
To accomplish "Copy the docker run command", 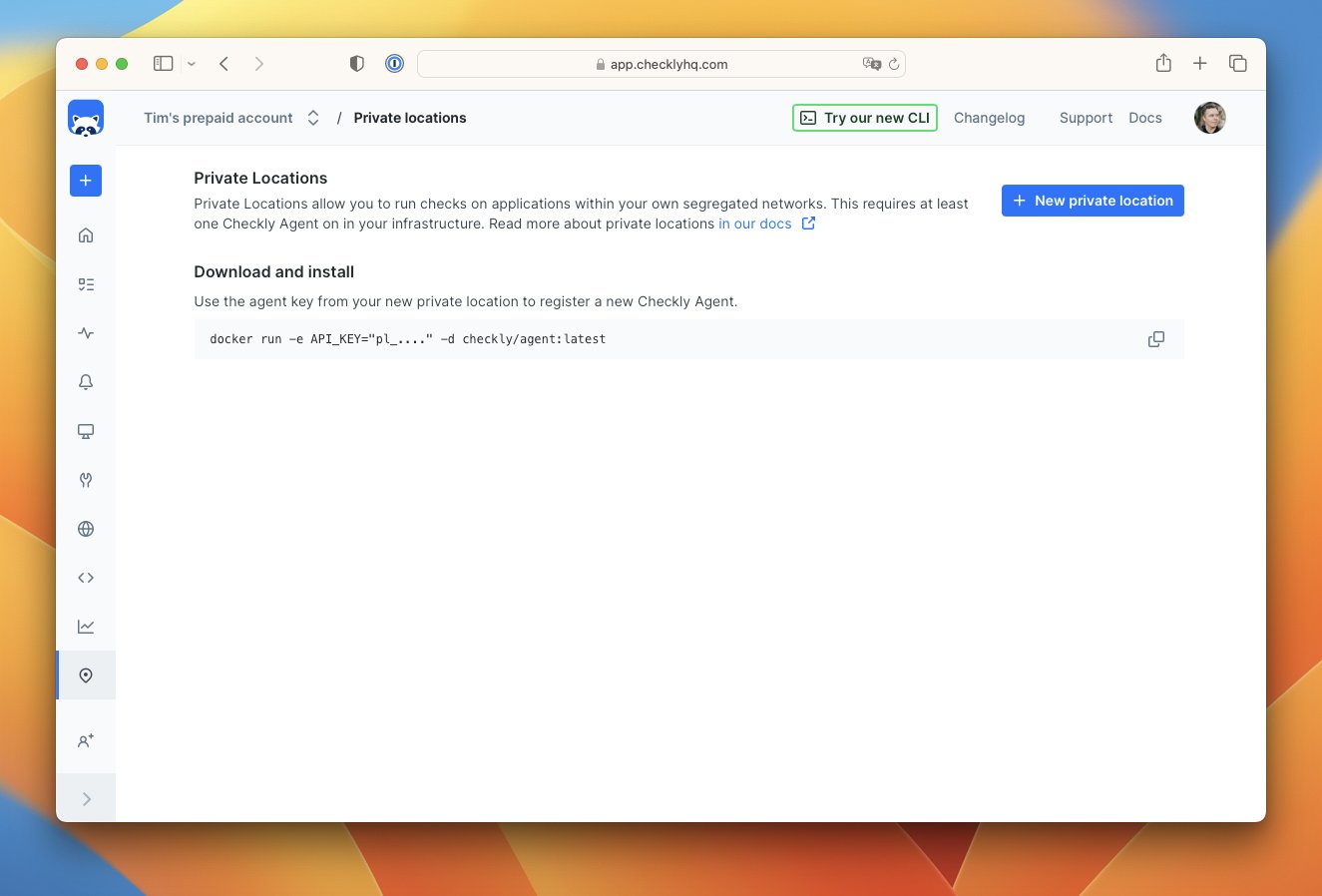I will (x=1156, y=339).
